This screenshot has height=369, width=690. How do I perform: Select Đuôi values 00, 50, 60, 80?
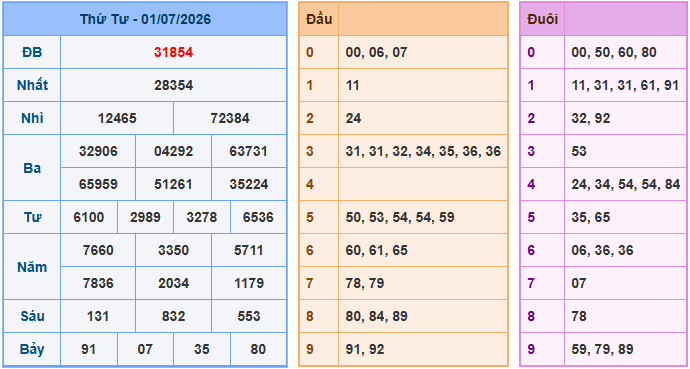(614, 52)
